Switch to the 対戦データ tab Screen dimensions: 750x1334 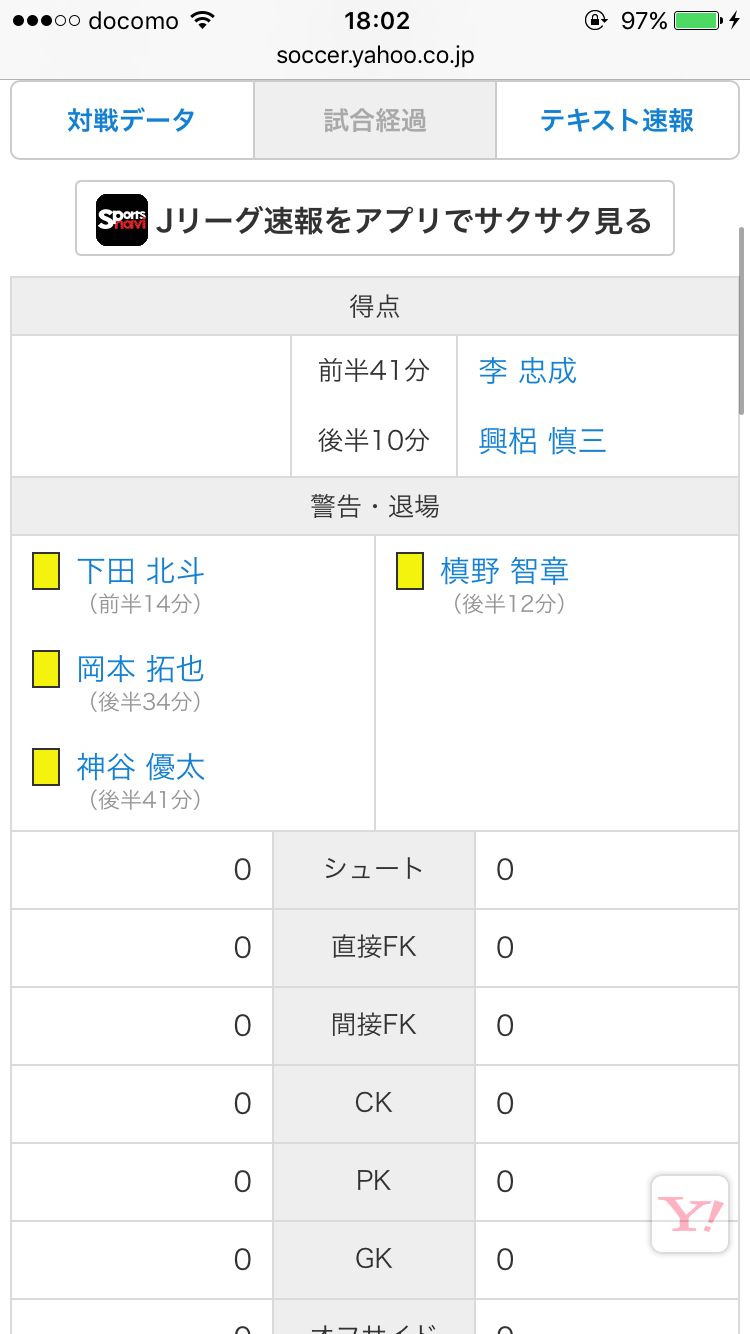tap(132, 121)
